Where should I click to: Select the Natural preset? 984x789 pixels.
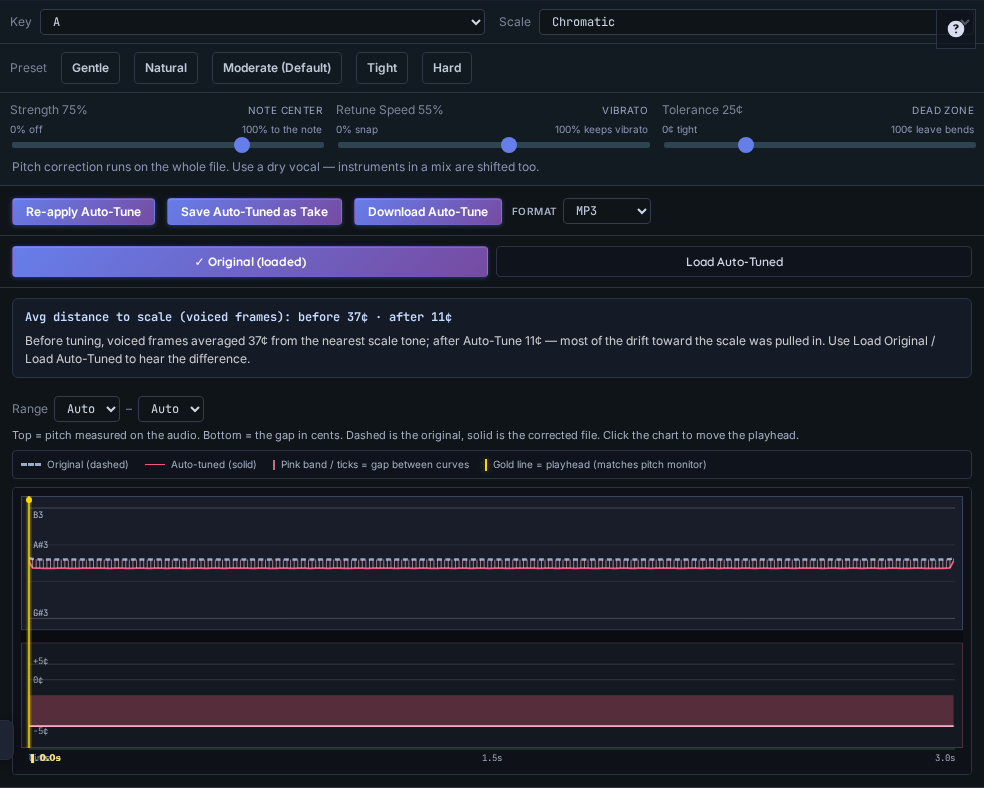[x=166, y=68]
